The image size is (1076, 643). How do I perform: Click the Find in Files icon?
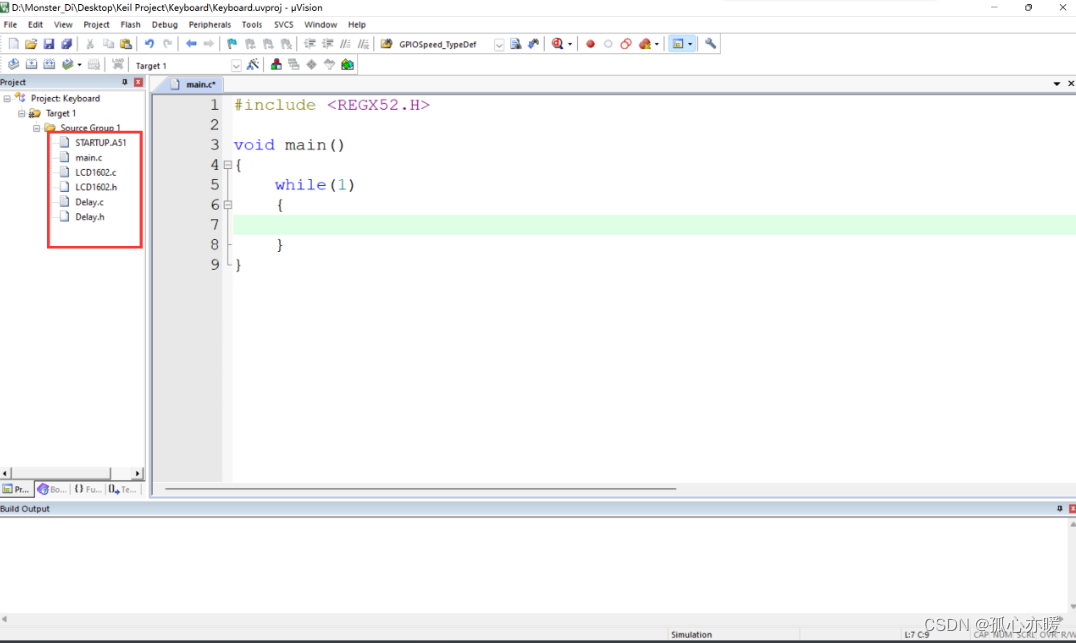point(386,44)
